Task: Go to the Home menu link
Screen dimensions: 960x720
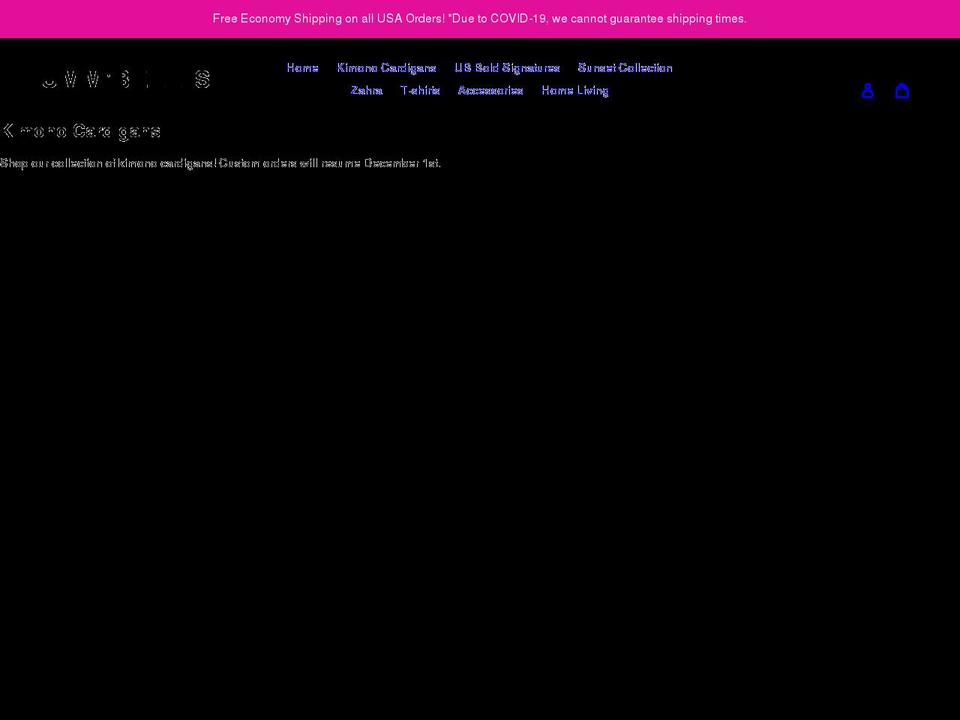Action: pos(302,68)
